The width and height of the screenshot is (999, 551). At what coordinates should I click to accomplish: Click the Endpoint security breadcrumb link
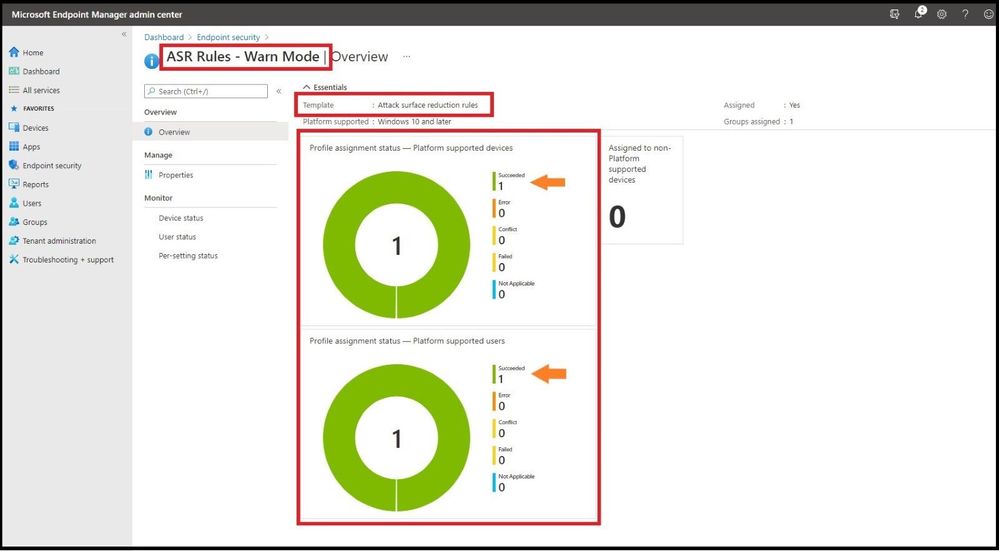[x=228, y=38]
